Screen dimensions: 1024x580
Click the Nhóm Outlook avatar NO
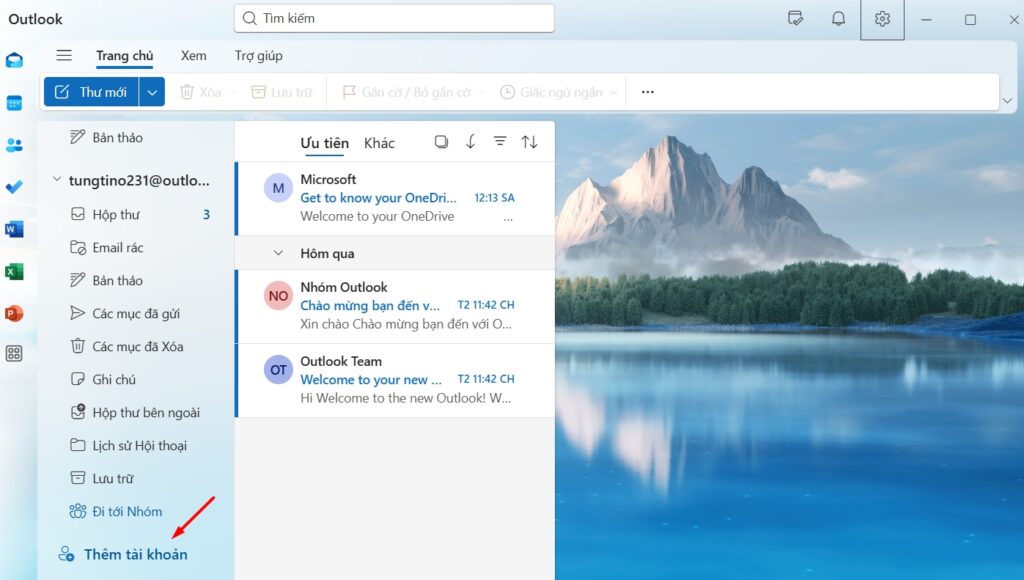coord(278,296)
